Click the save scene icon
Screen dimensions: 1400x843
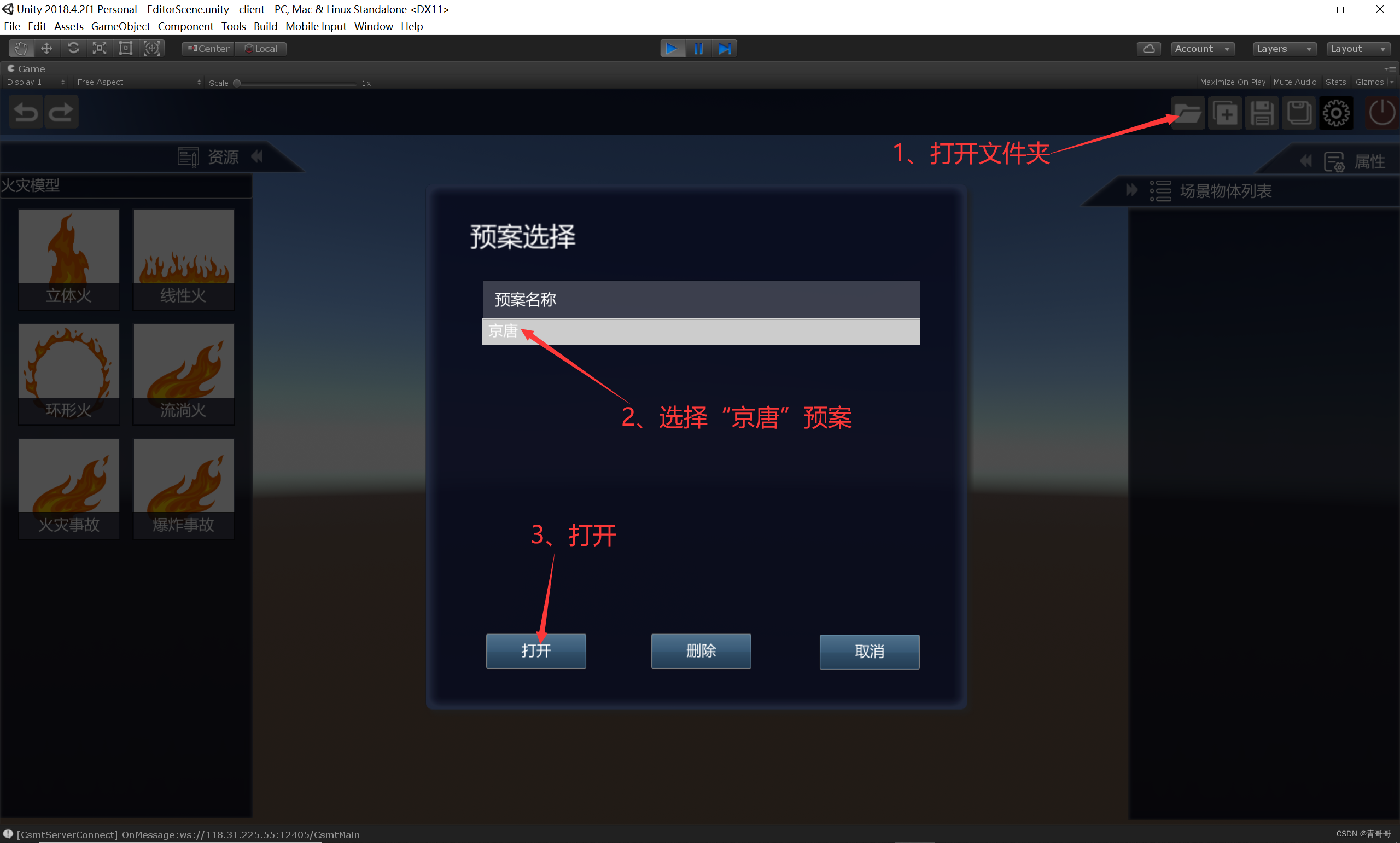point(1262,112)
